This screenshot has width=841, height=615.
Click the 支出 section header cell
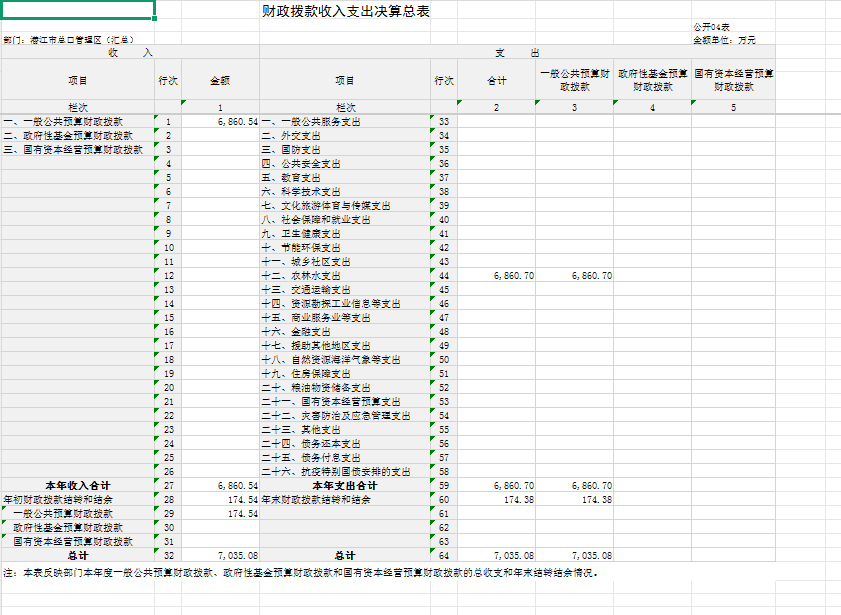pos(517,52)
